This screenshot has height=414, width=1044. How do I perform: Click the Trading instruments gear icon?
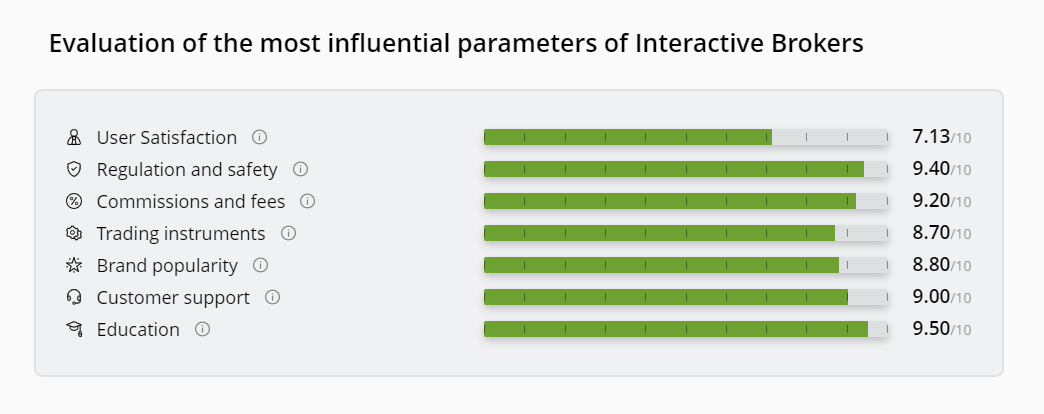point(73,234)
